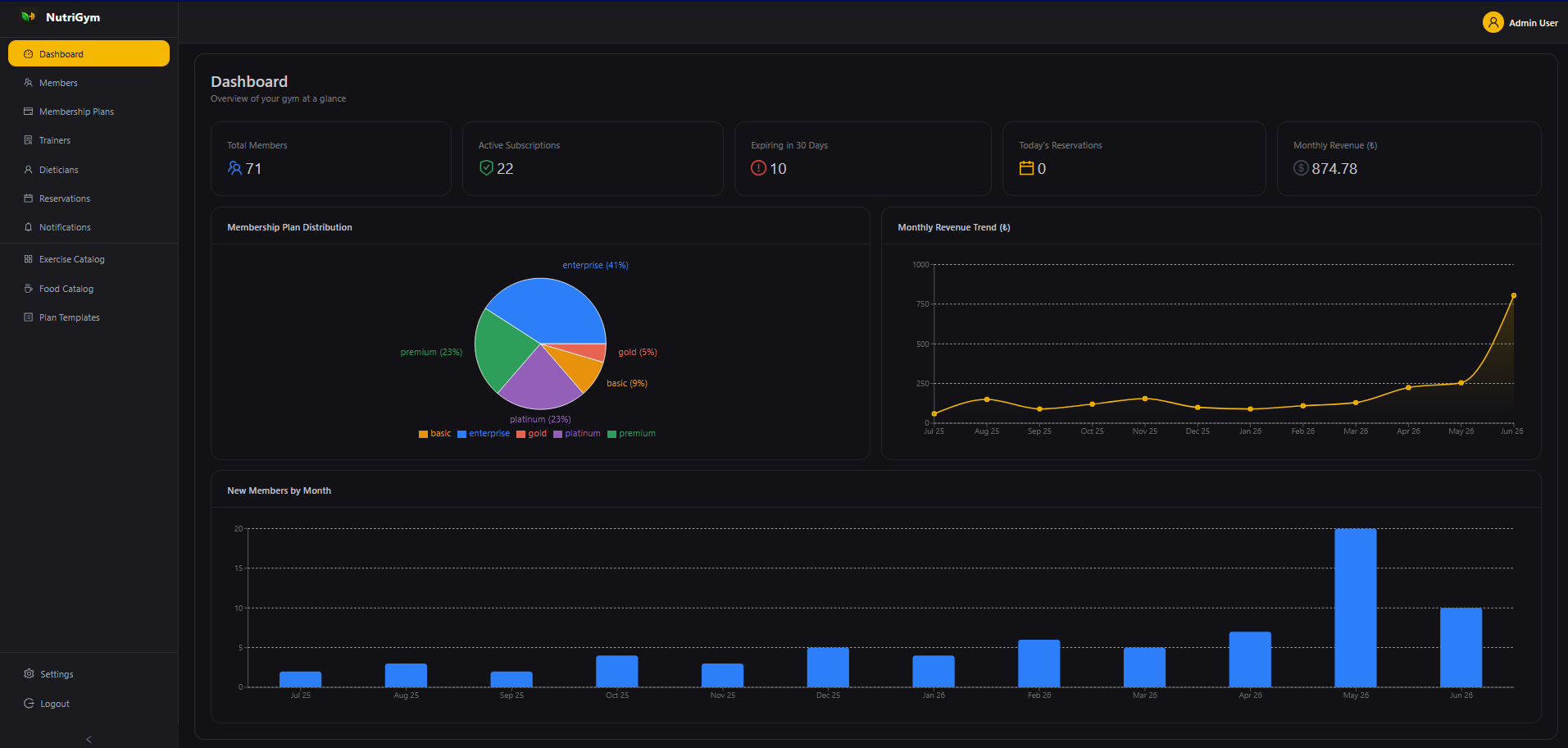1568x748 pixels.
Task: Click the 'premium (23%)' pie label
Action: (x=431, y=352)
